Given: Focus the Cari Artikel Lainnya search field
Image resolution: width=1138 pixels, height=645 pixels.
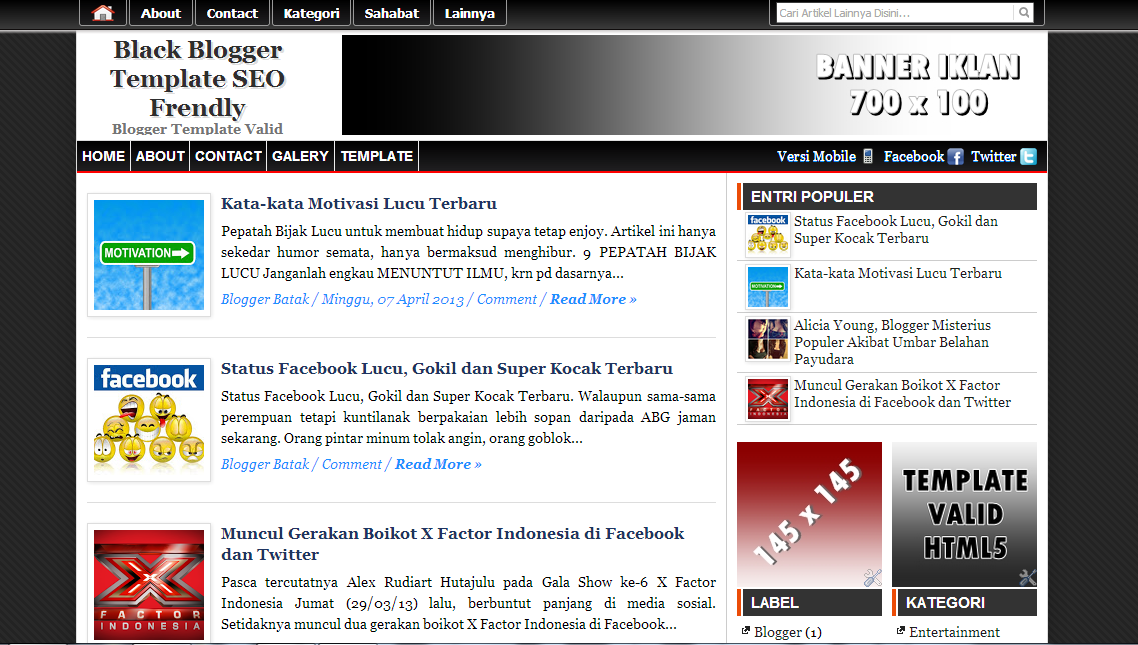Looking at the screenshot, I should point(895,12).
